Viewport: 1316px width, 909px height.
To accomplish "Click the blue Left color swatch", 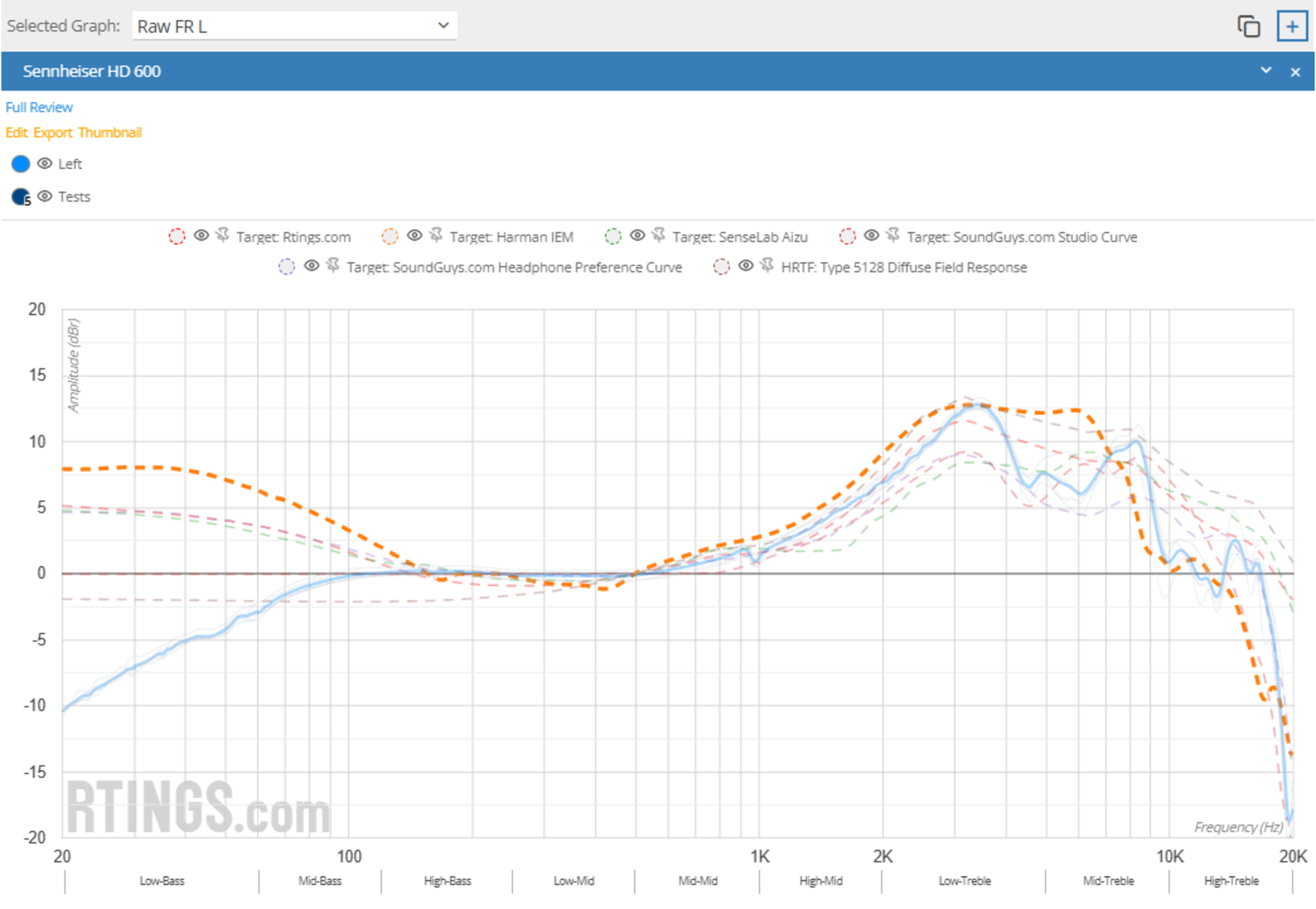I will [x=21, y=164].
